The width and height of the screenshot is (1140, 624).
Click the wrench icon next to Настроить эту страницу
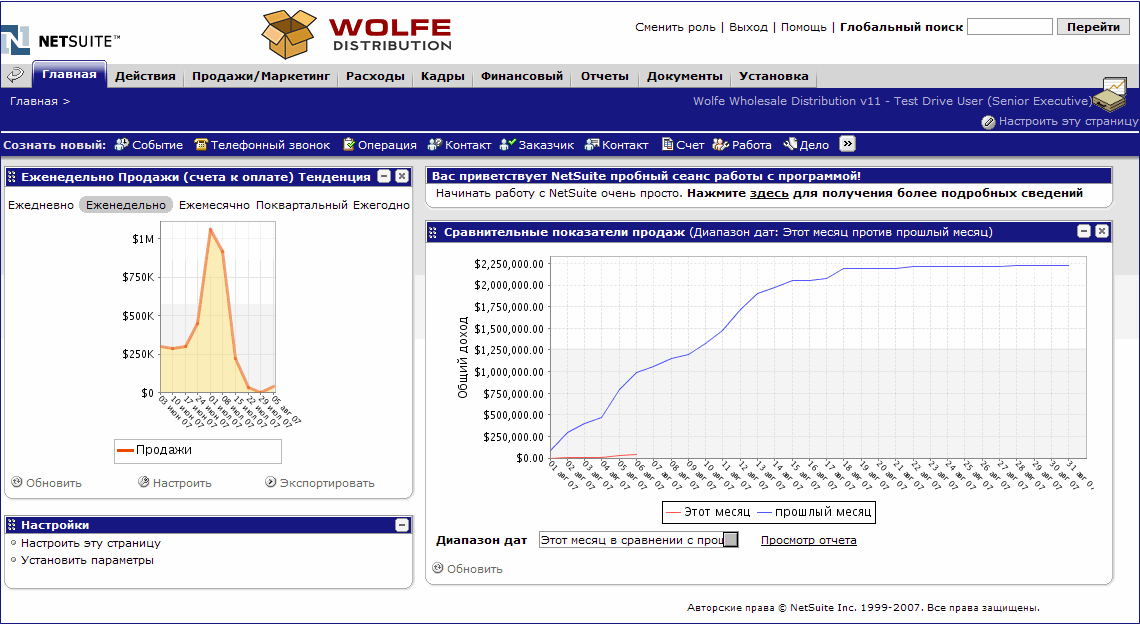[x=988, y=122]
